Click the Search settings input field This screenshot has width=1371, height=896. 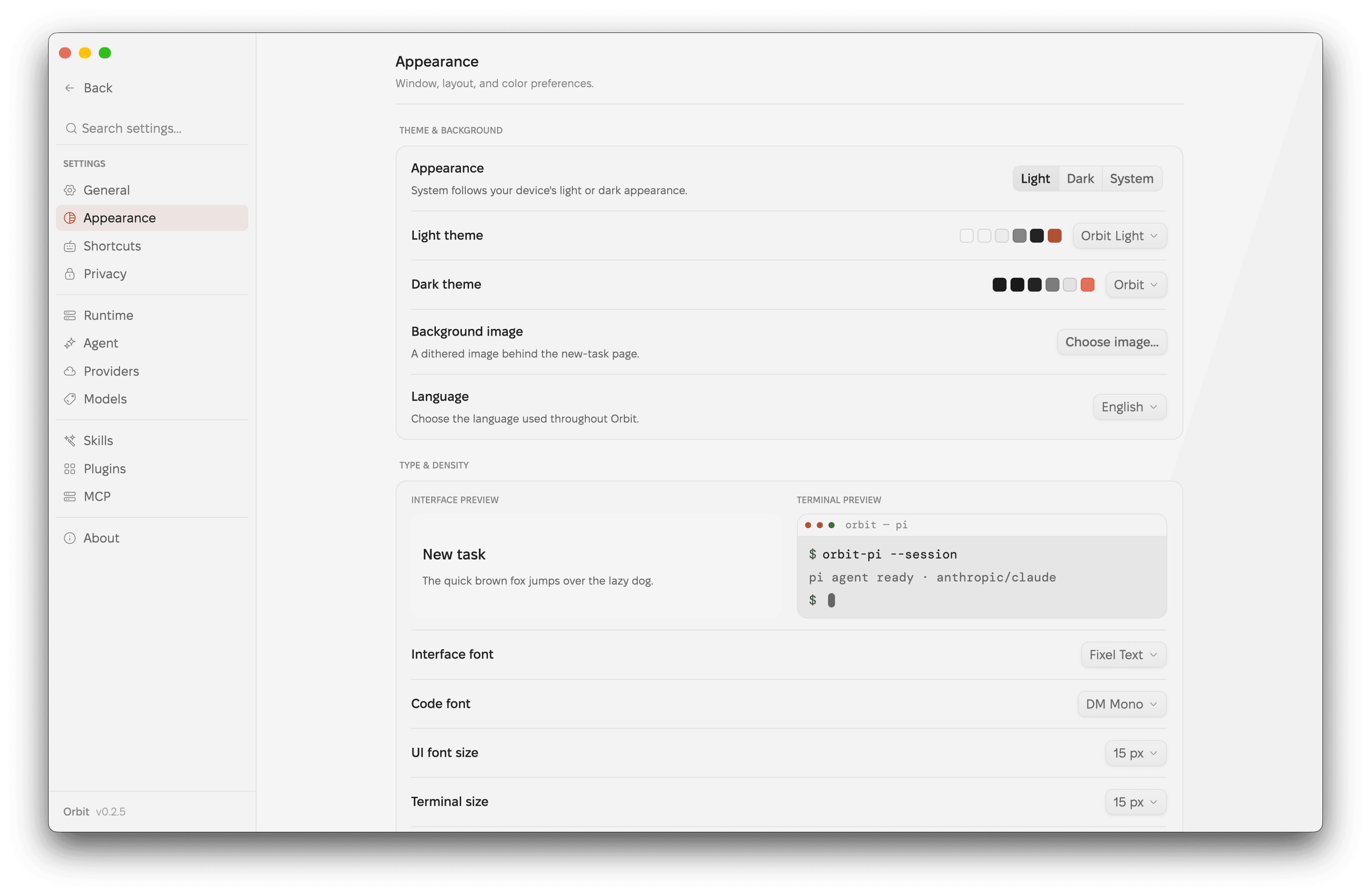(152, 128)
